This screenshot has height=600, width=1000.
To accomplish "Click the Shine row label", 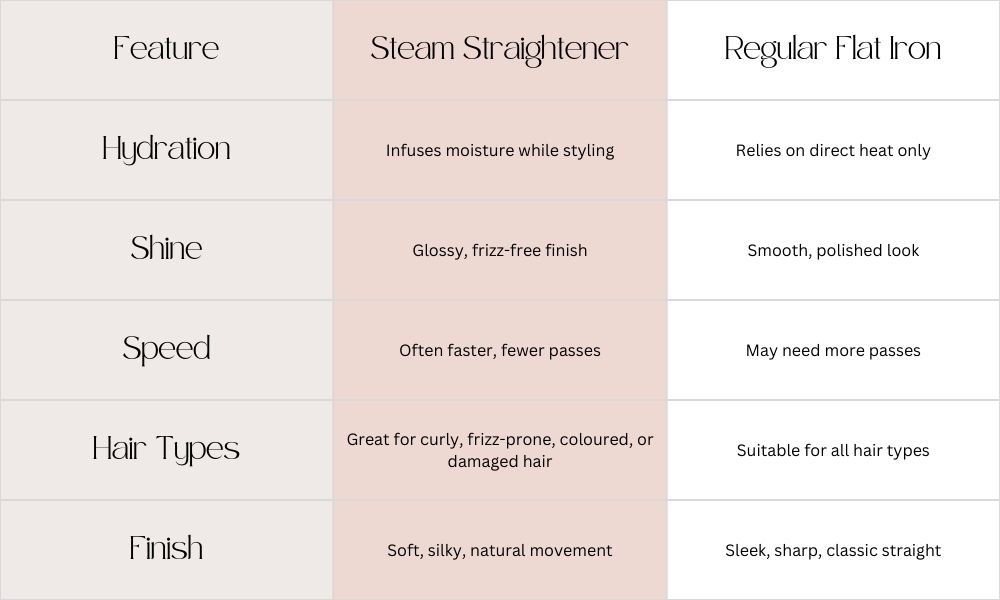I will pyautogui.click(x=166, y=248).
